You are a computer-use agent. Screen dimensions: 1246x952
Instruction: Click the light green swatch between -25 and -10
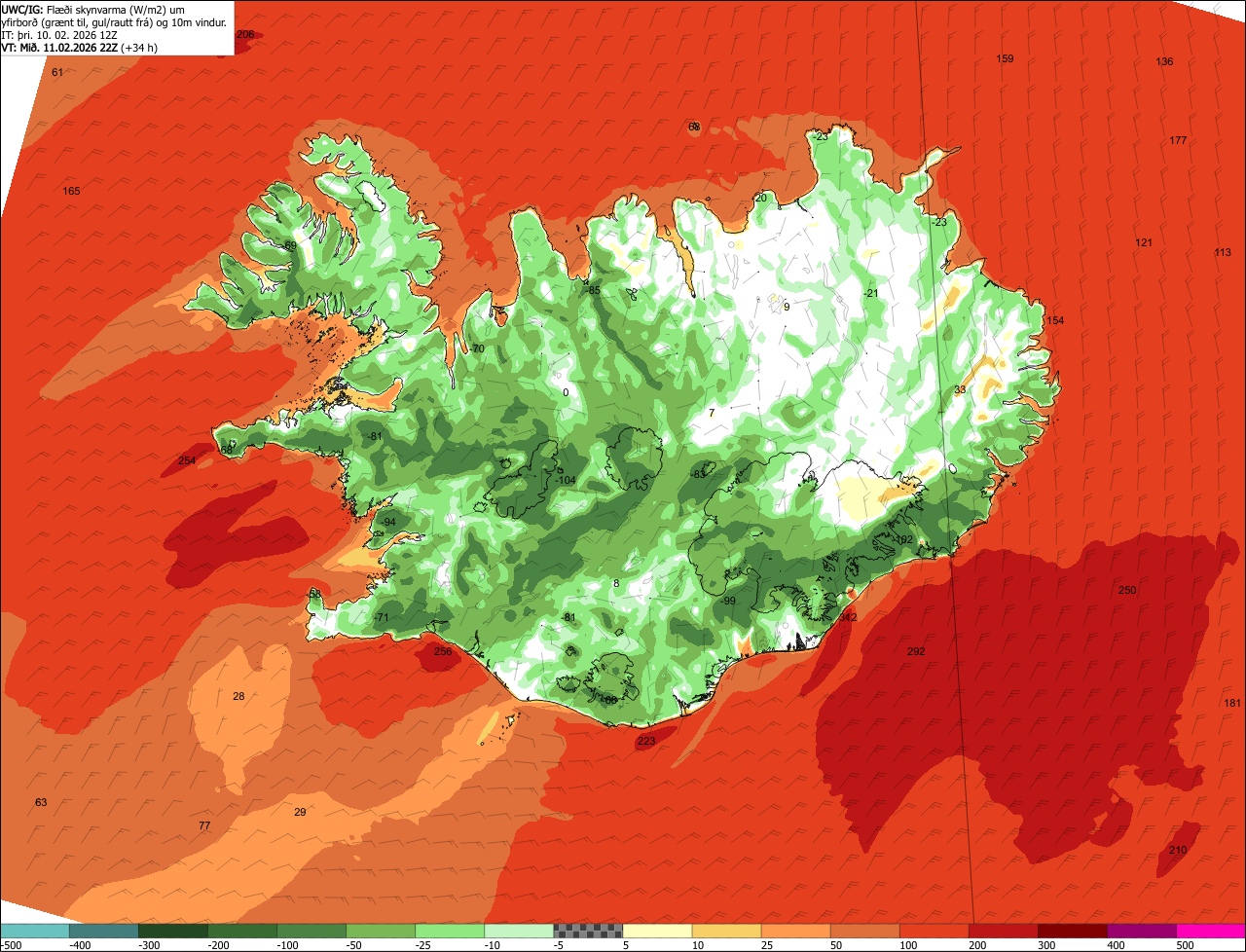point(450,931)
